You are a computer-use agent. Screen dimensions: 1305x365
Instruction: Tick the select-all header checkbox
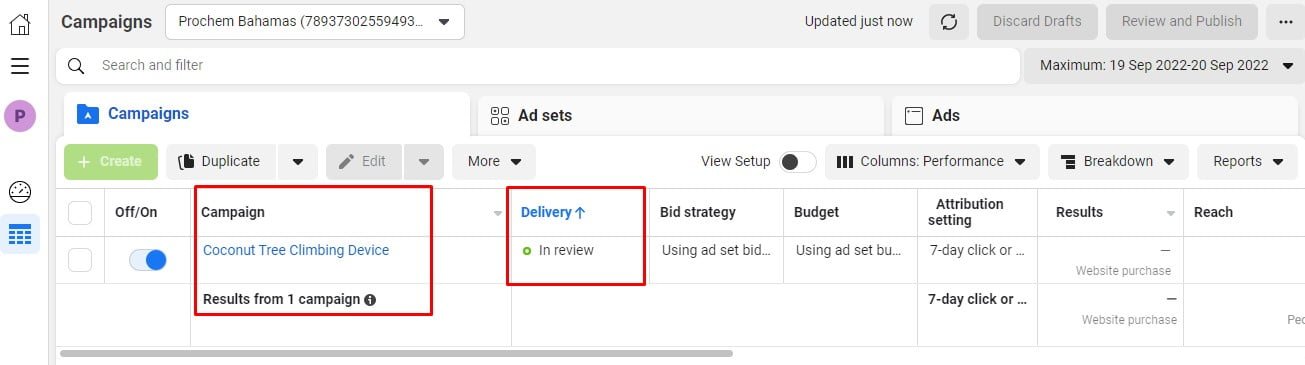point(80,212)
